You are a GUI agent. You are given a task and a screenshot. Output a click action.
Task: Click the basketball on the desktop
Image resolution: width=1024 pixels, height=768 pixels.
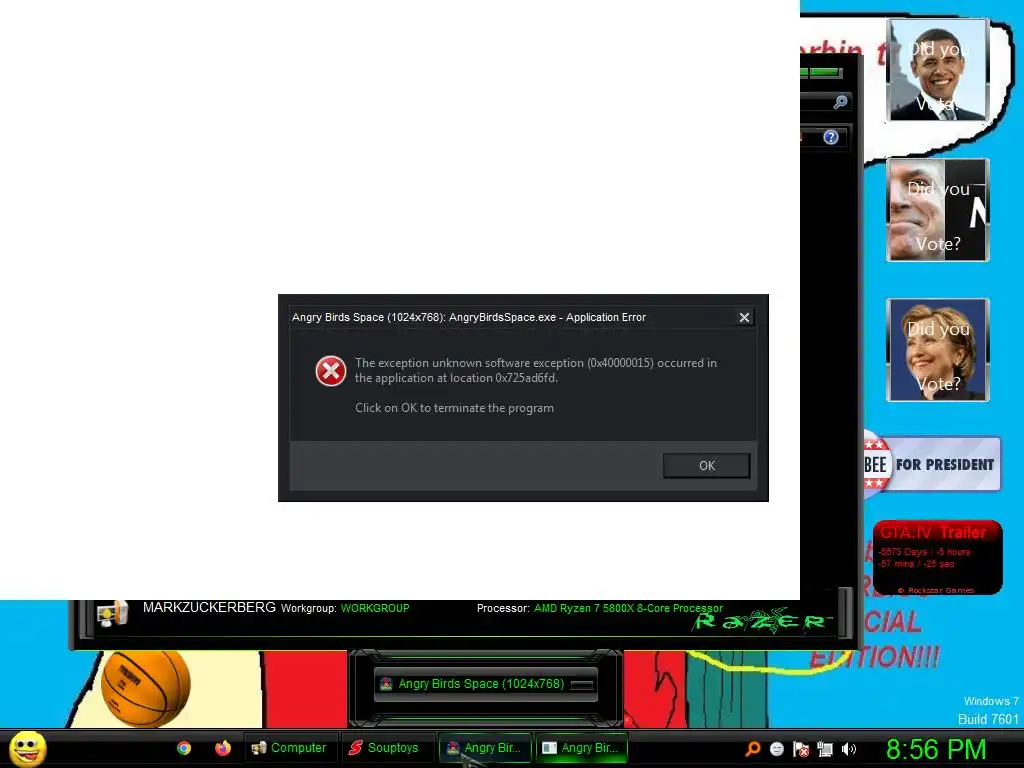tap(146, 688)
